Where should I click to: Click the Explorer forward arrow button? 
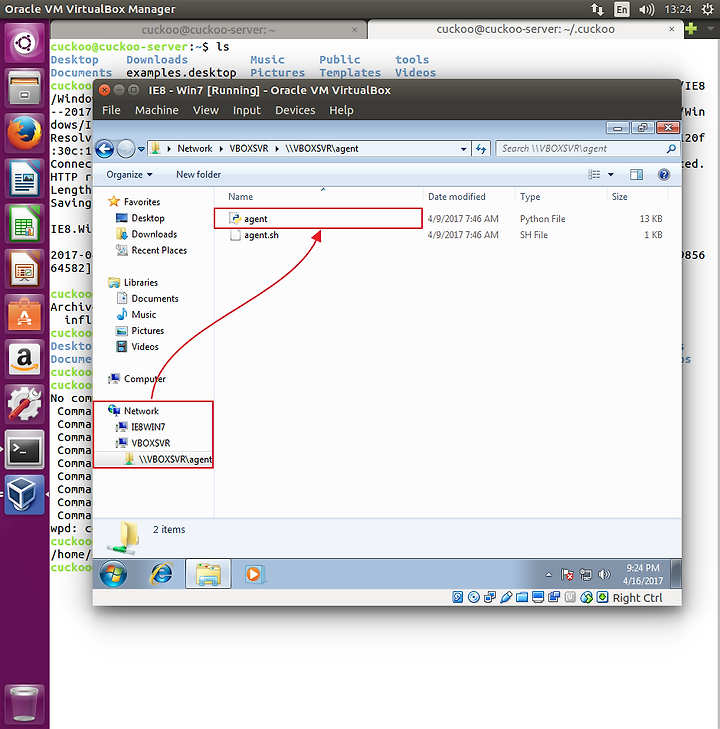(126, 149)
